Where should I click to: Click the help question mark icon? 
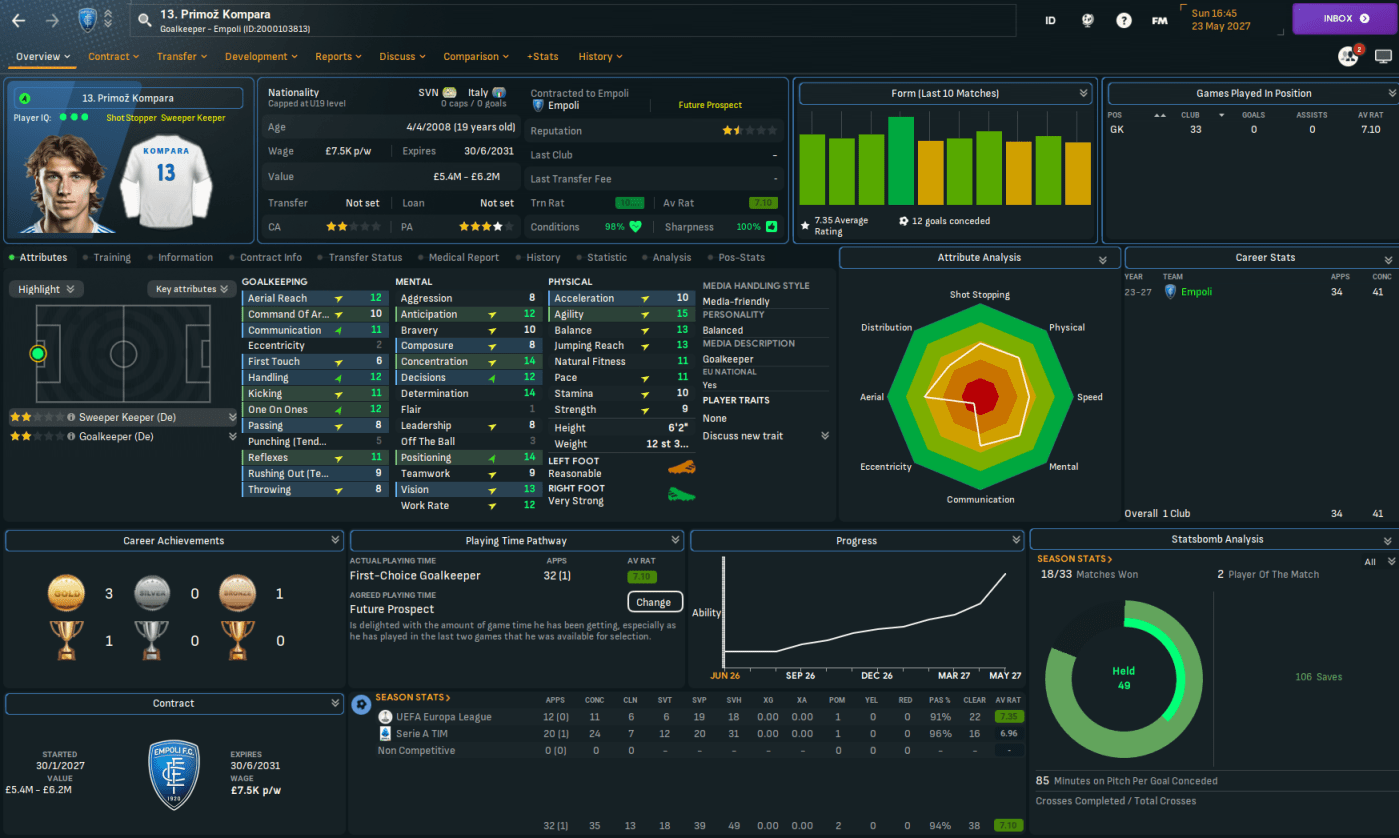pos(1123,20)
